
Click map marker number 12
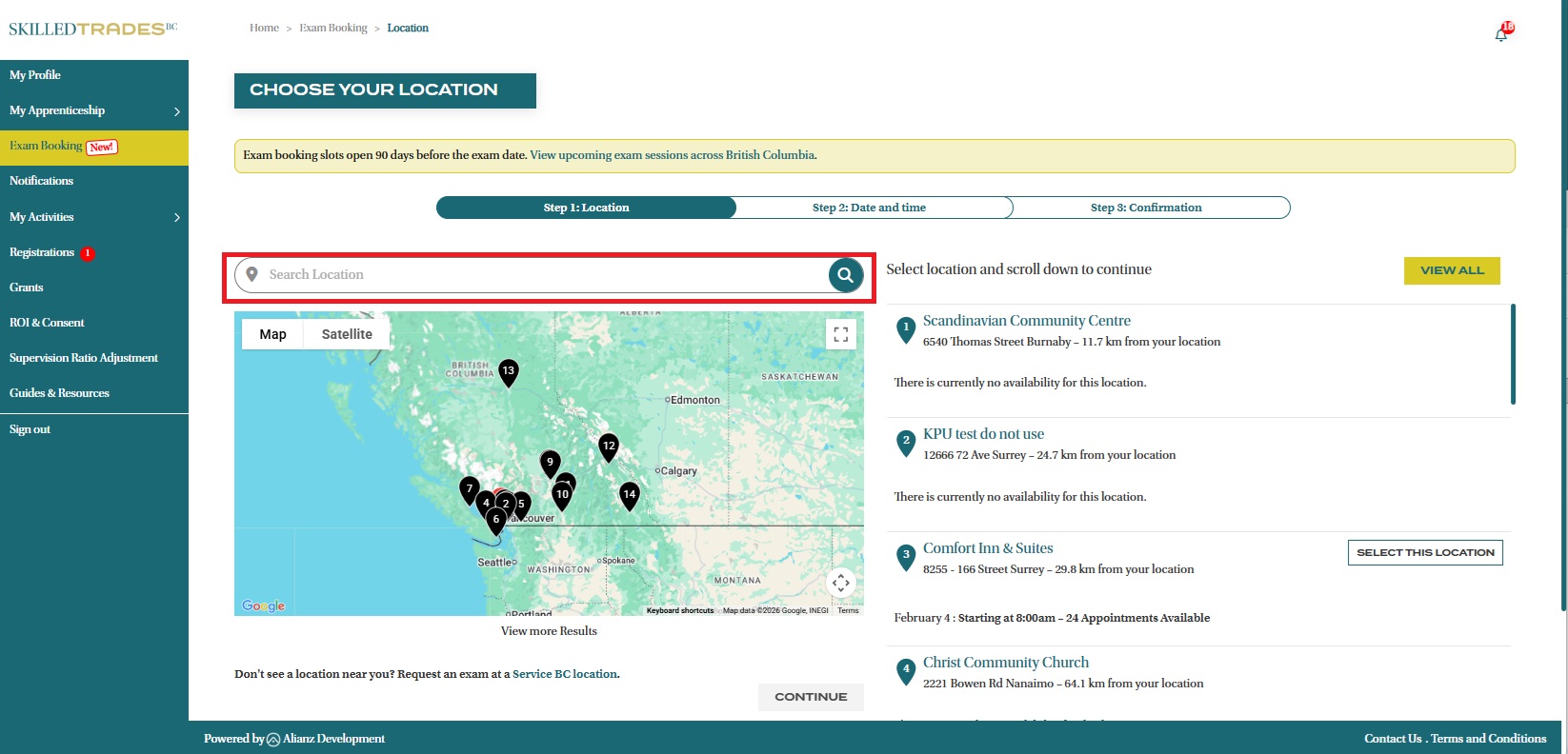[609, 446]
